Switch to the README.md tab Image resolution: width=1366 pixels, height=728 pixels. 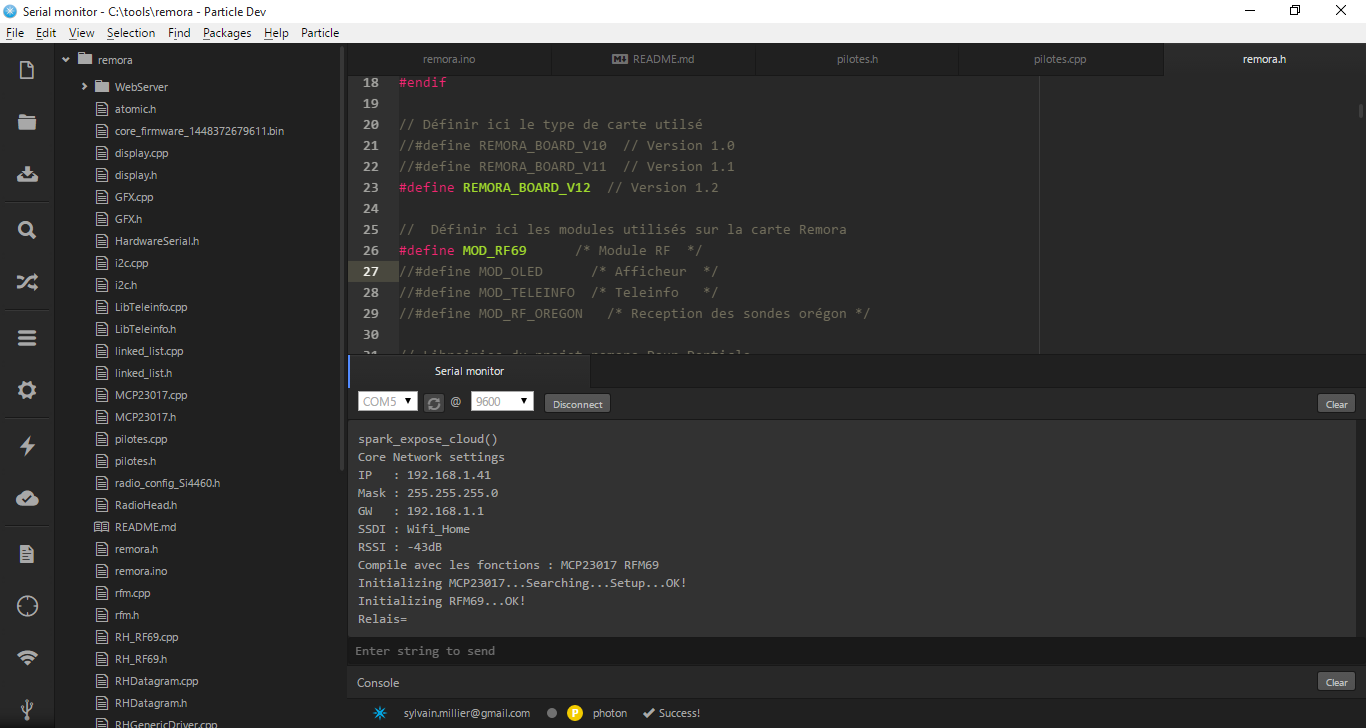click(x=653, y=59)
